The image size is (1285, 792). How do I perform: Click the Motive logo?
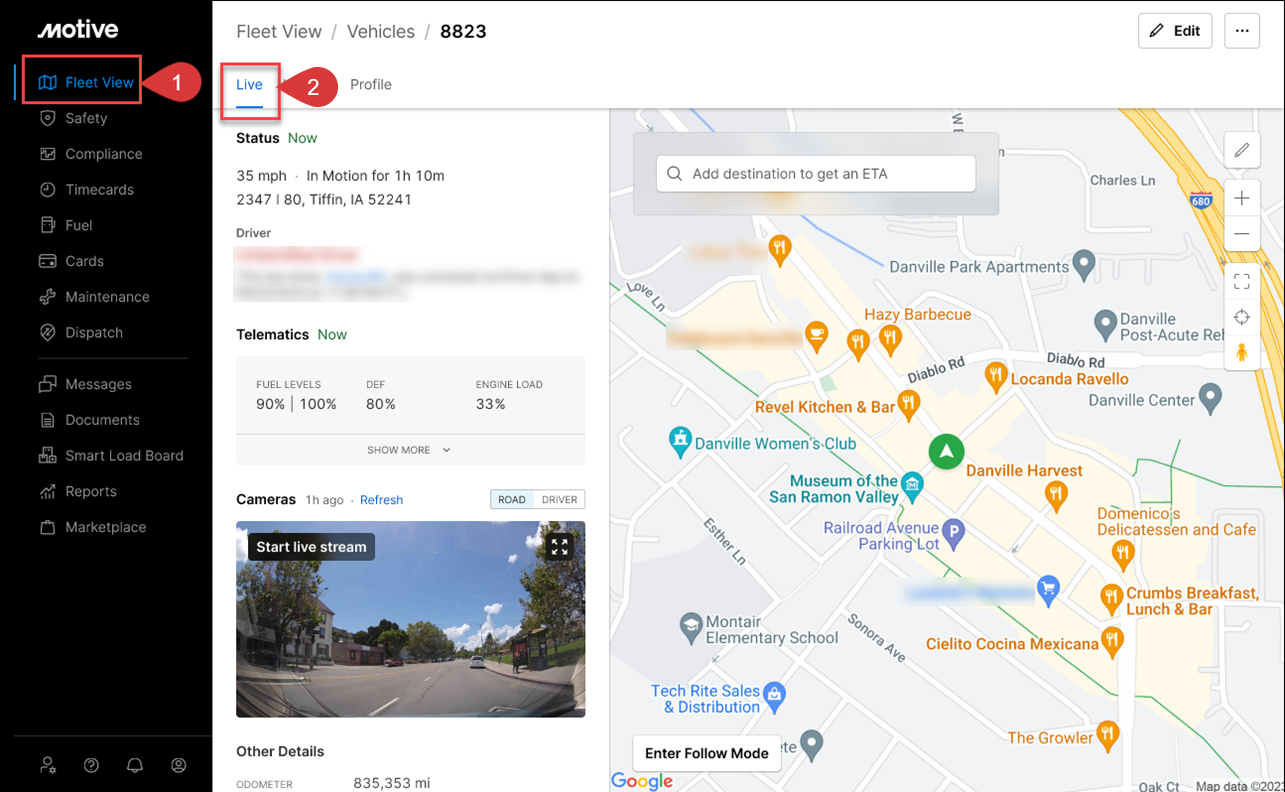[x=78, y=30]
